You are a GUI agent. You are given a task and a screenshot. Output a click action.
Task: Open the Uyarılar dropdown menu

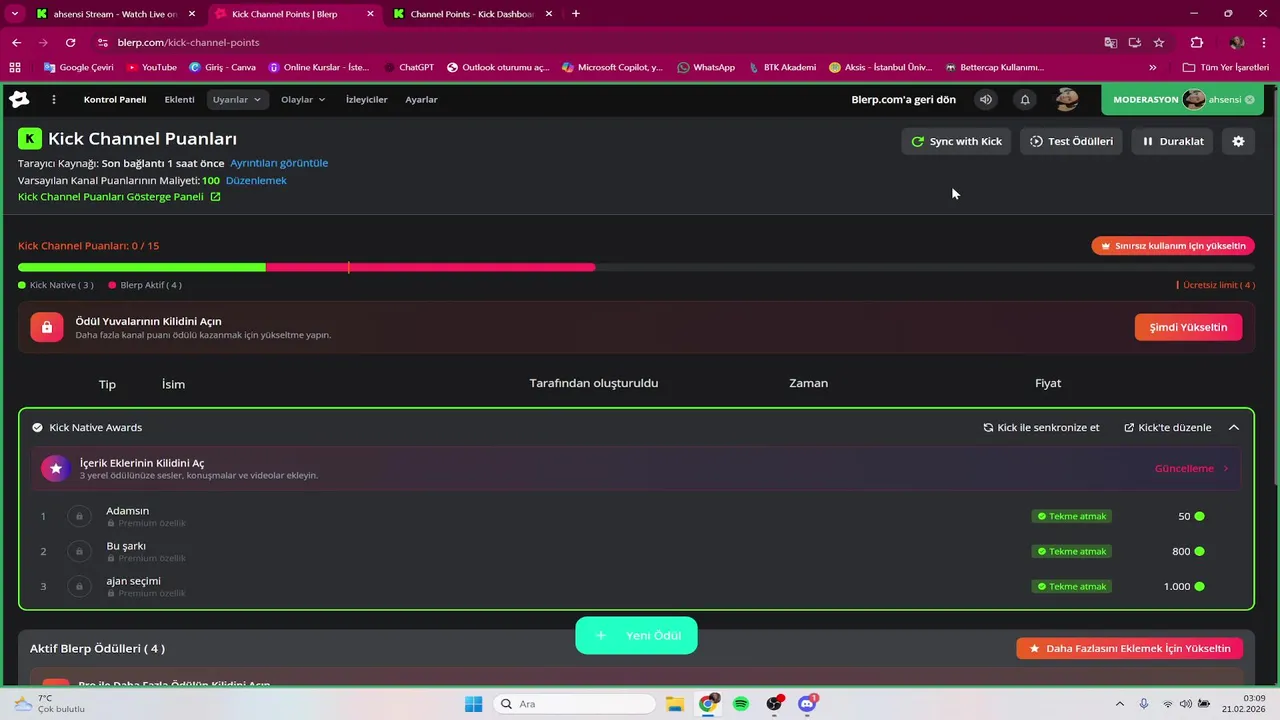point(237,99)
